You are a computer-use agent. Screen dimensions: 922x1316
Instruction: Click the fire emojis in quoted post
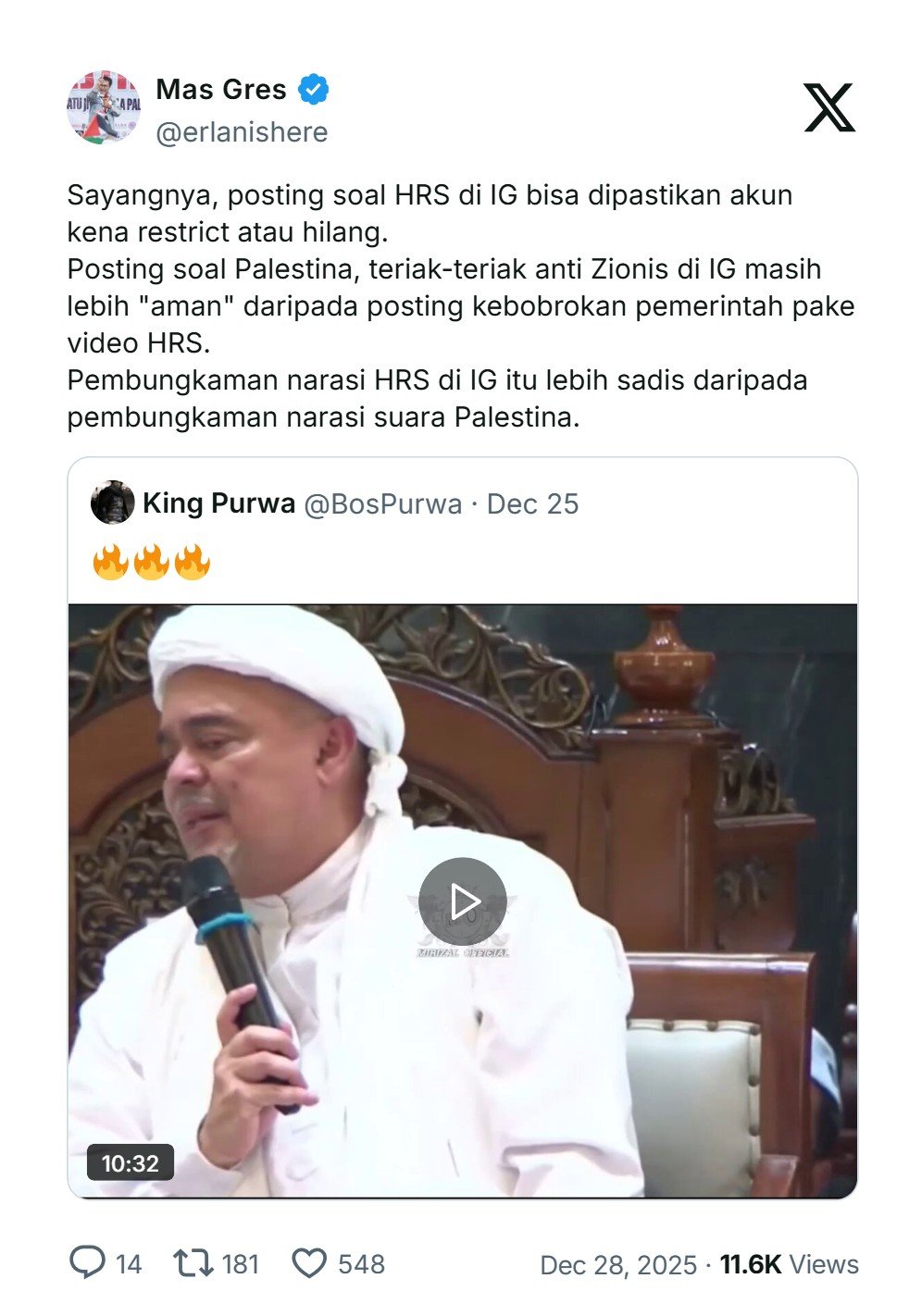pos(152,562)
